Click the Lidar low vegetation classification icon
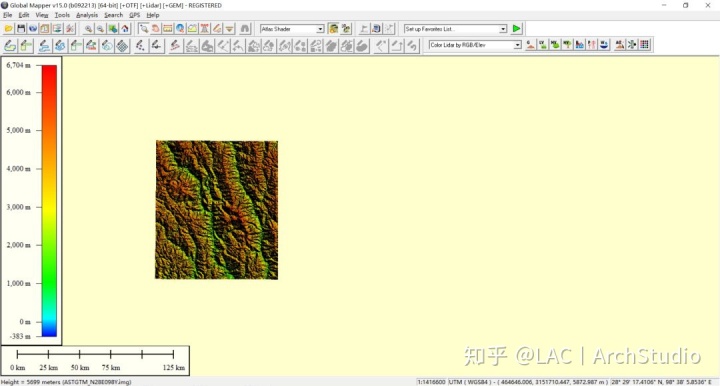Screen dimensions: 720x386 [x=543, y=45]
